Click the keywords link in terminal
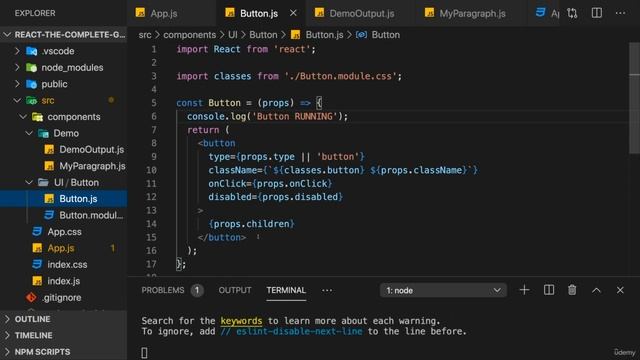The image size is (640, 360). (241, 321)
